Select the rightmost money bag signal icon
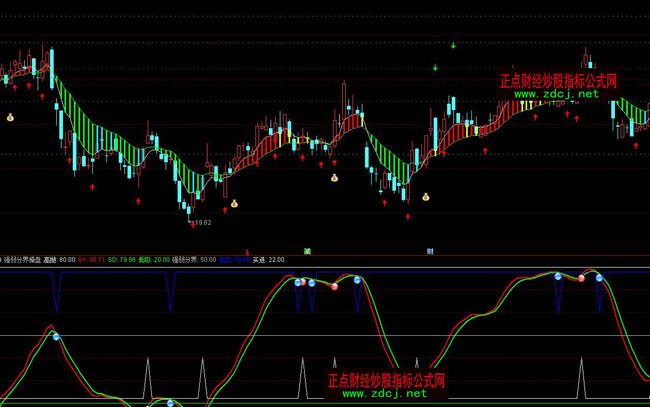The width and height of the screenshot is (650, 407). [426, 197]
